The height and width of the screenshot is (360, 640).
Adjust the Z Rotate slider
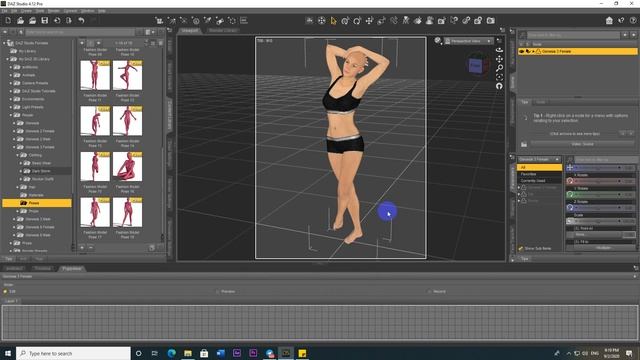[600, 208]
